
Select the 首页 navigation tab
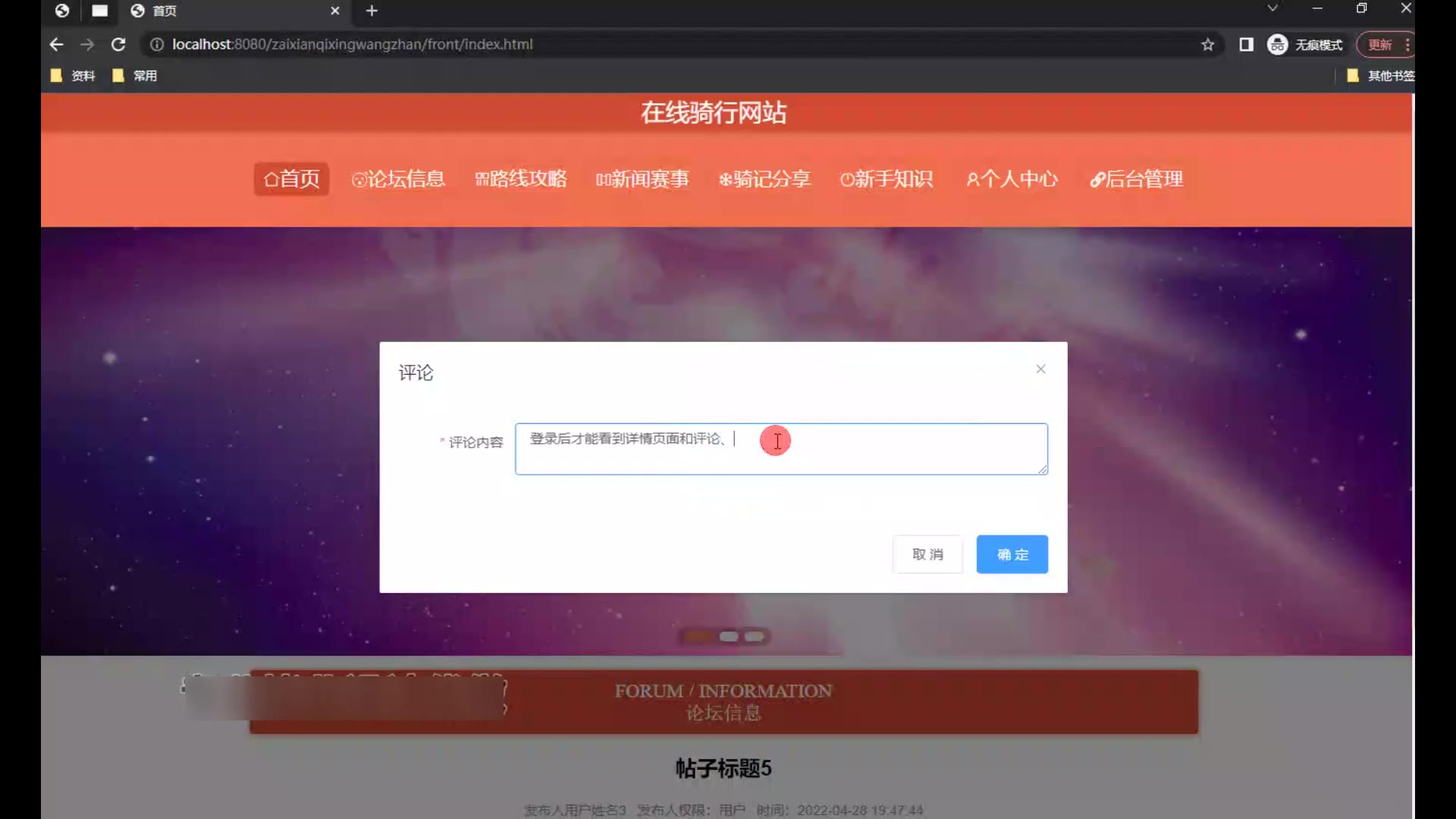[291, 179]
